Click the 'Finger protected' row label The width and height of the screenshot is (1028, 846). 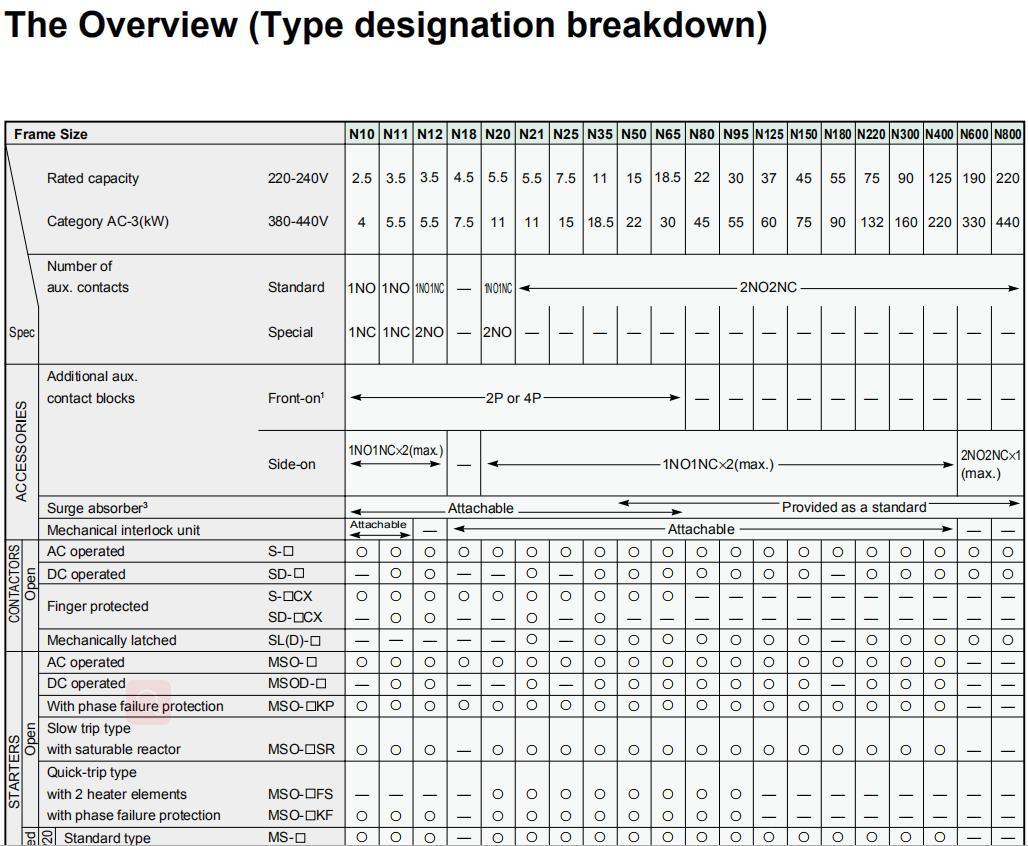[x=97, y=606]
